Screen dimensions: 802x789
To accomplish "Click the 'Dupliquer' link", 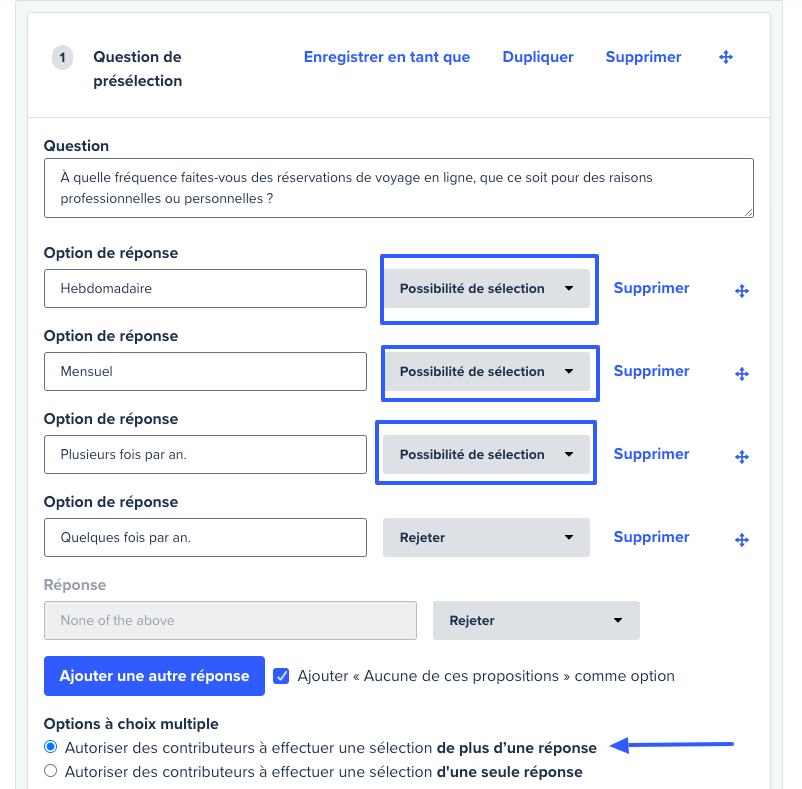I will pos(538,57).
